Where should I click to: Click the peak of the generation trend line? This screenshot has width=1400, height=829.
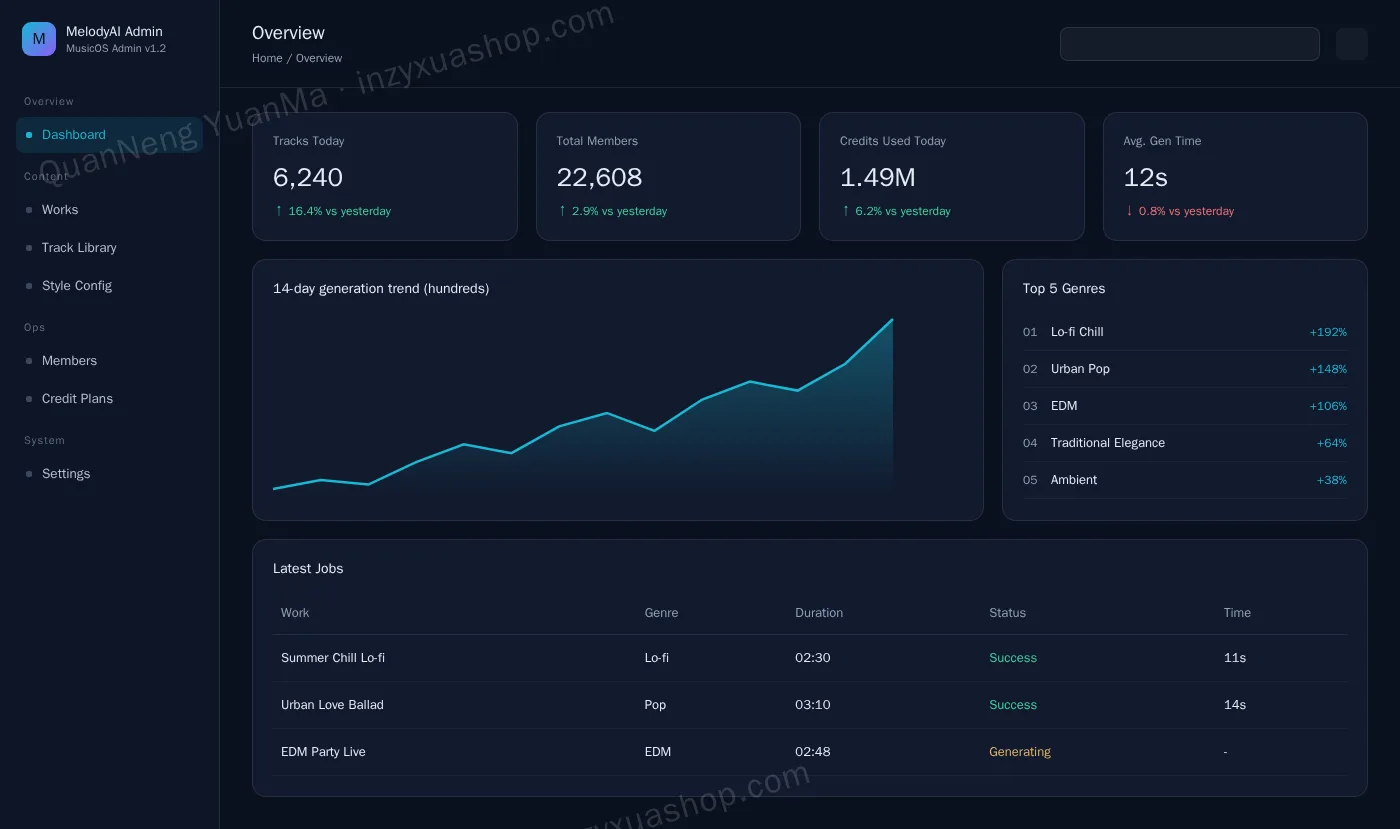[x=892, y=320]
